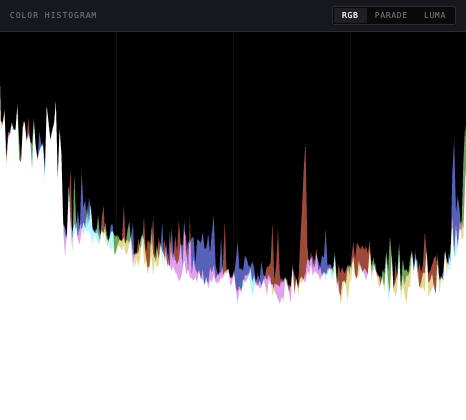Switch histogram to RGB mode
The height and width of the screenshot is (420, 466).
(x=350, y=15)
